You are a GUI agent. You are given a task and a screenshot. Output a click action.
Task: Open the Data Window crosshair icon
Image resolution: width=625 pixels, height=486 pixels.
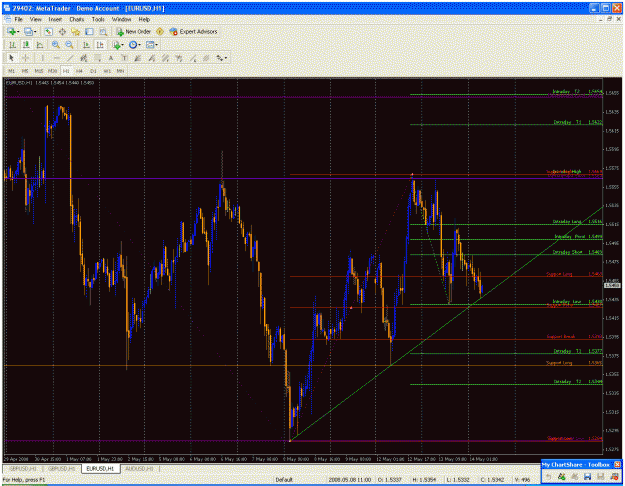tap(62, 31)
